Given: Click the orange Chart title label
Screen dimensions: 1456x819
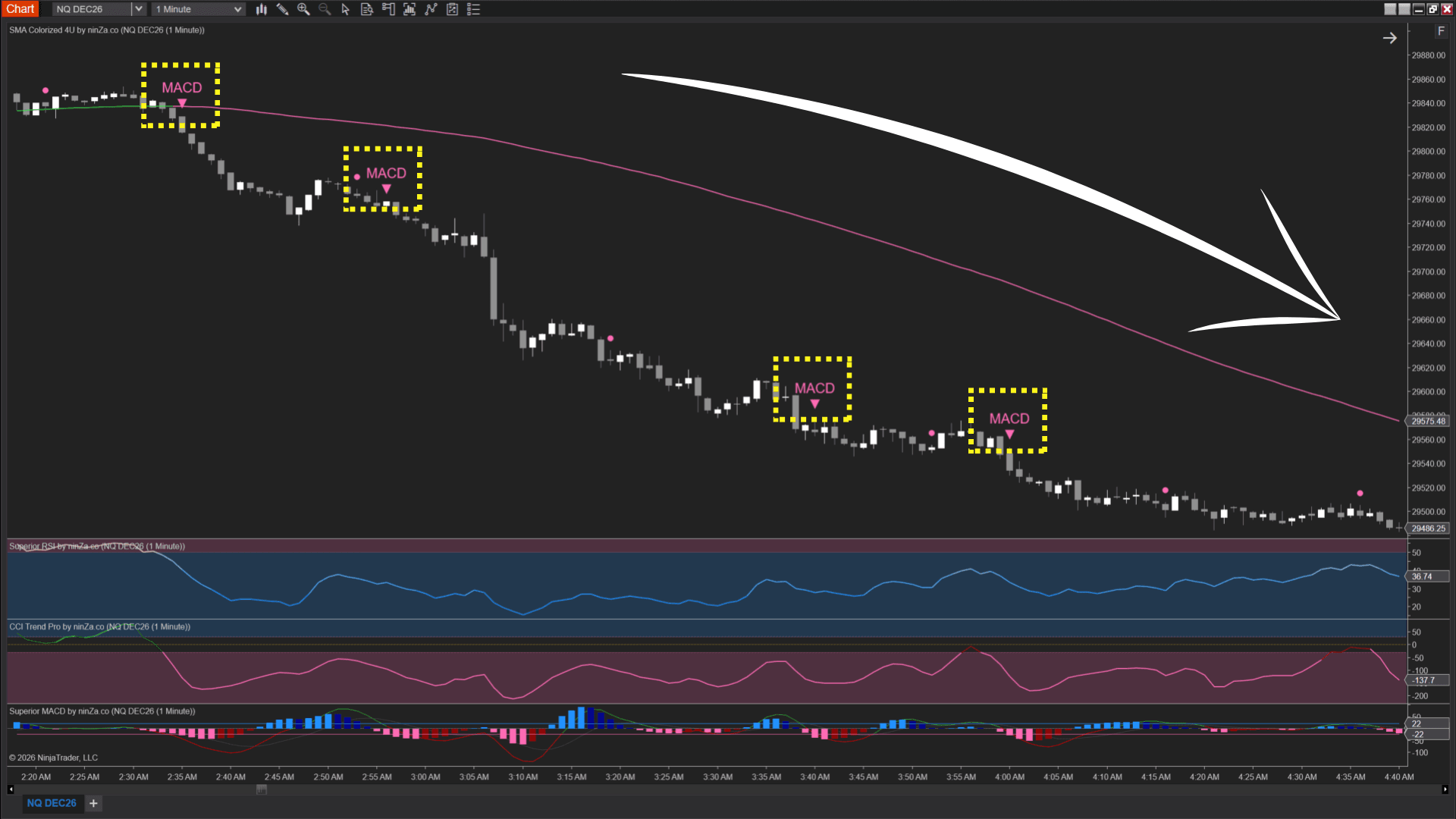Looking at the screenshot, I should click(x=20, y=9).
